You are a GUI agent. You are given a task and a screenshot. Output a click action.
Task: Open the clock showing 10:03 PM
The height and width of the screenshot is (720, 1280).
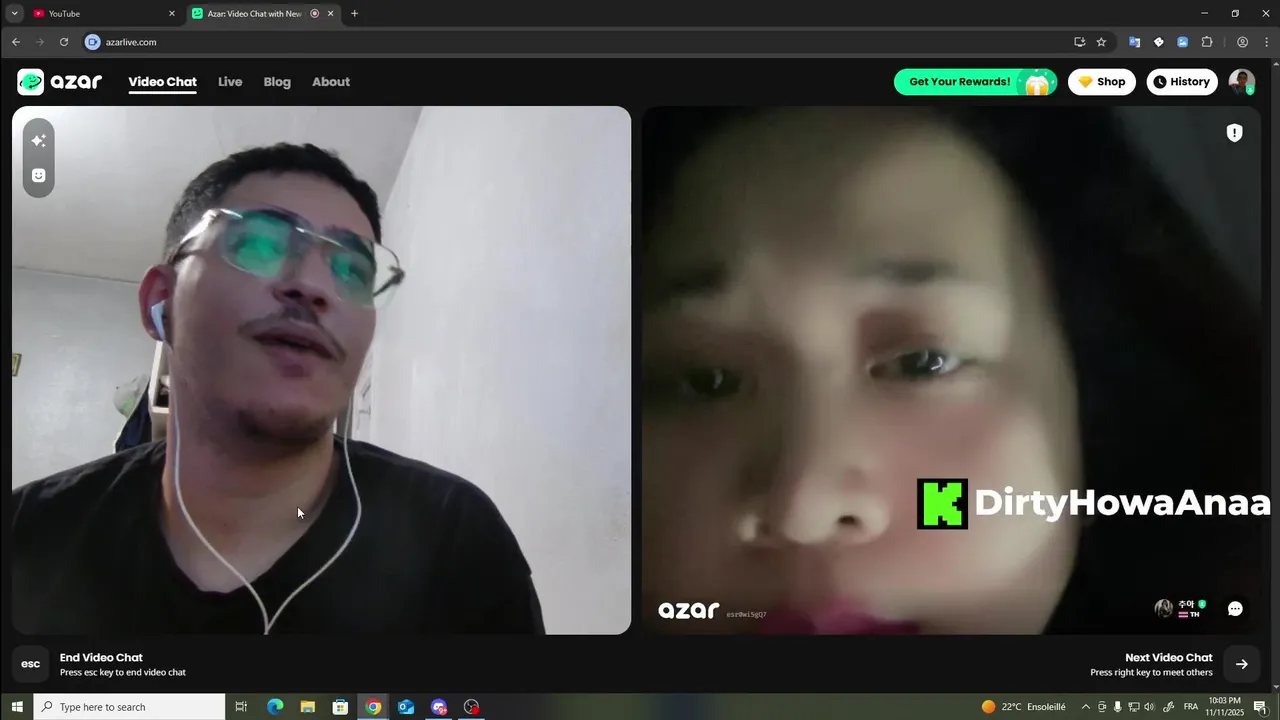(1224, 707)
